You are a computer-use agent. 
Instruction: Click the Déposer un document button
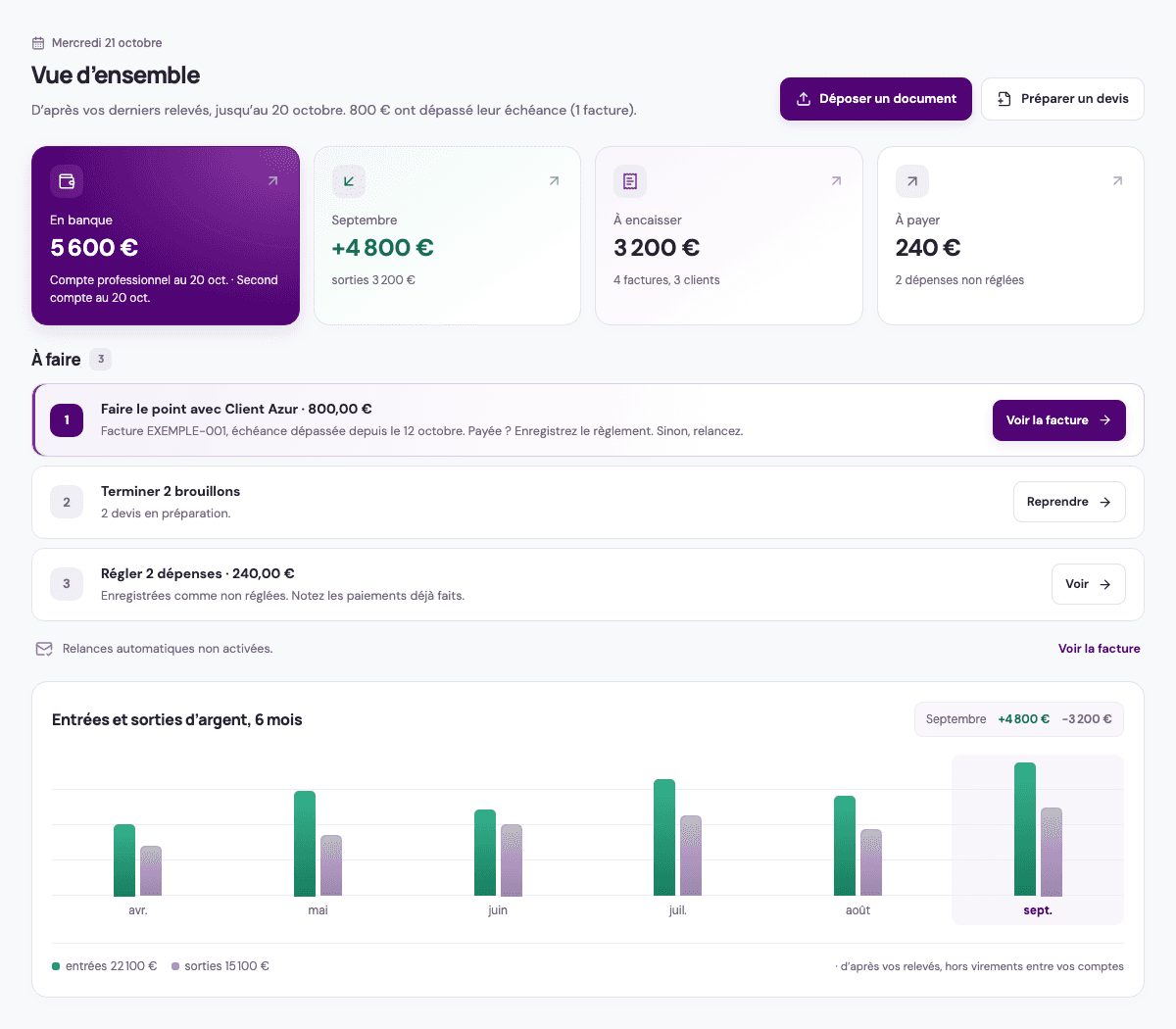pos(876,99)
